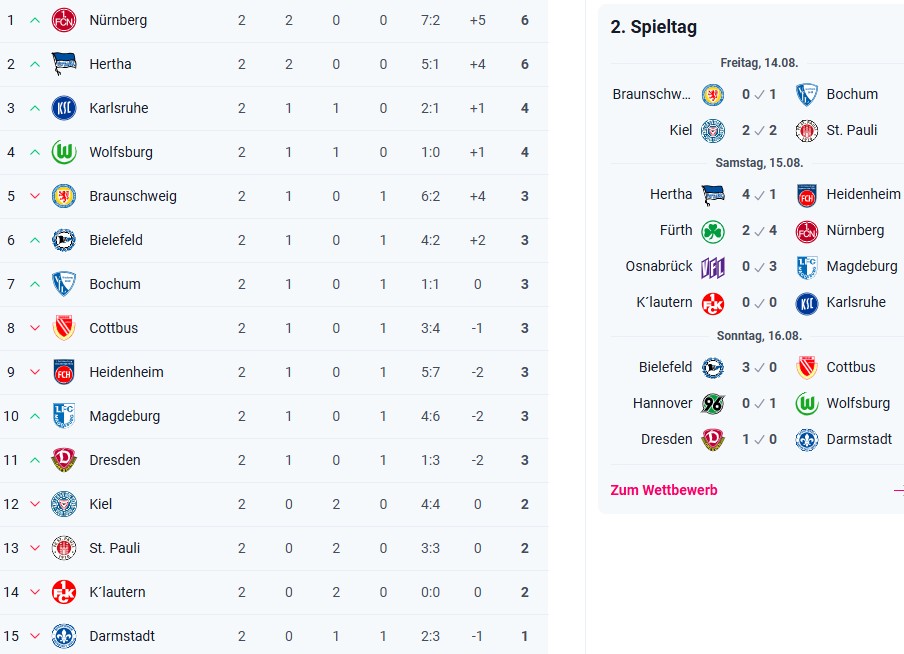Click the Nürnberg club crest in the table

pyautogui.click(x=63, y=20)
